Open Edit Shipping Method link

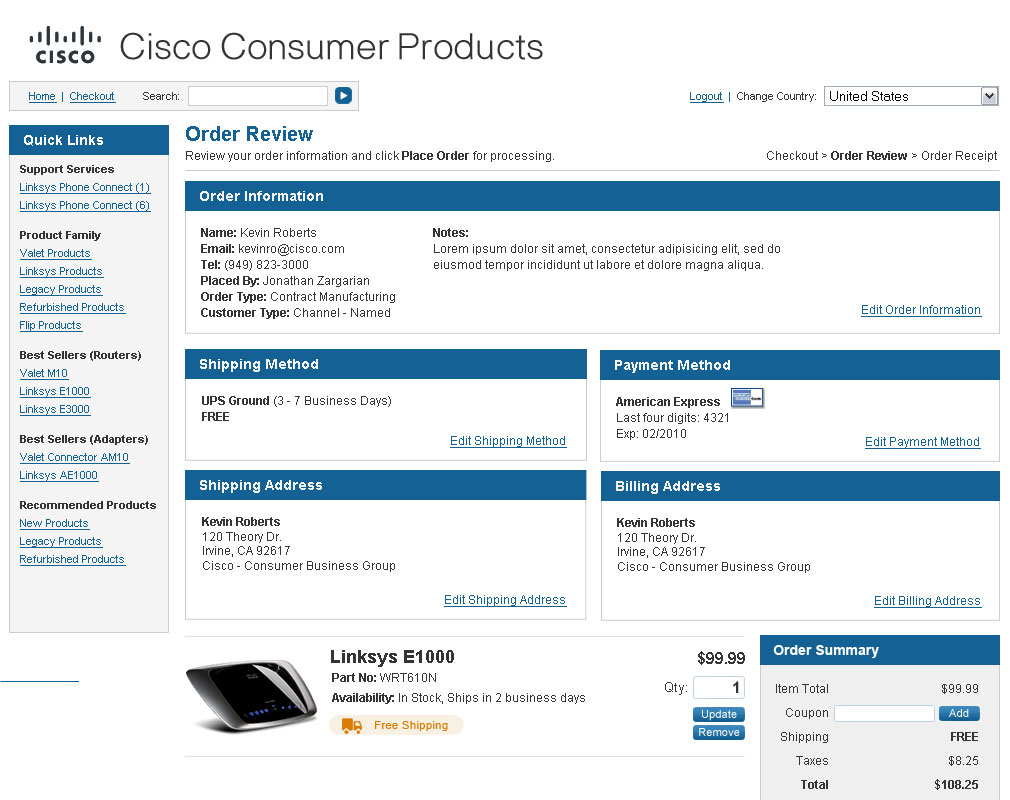click(508, 441)
